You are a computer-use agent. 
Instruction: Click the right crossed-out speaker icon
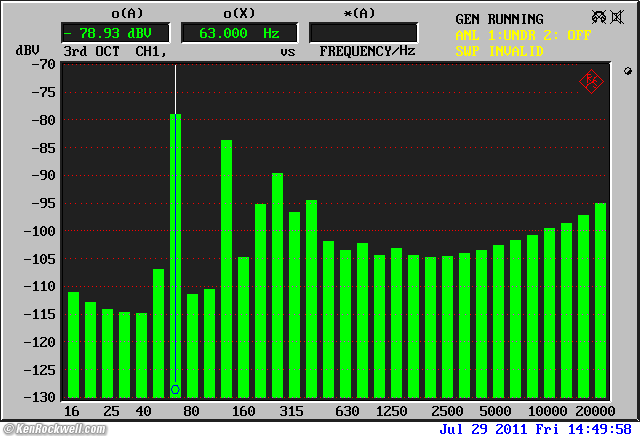pyautogui.click(x=621, y=17)
